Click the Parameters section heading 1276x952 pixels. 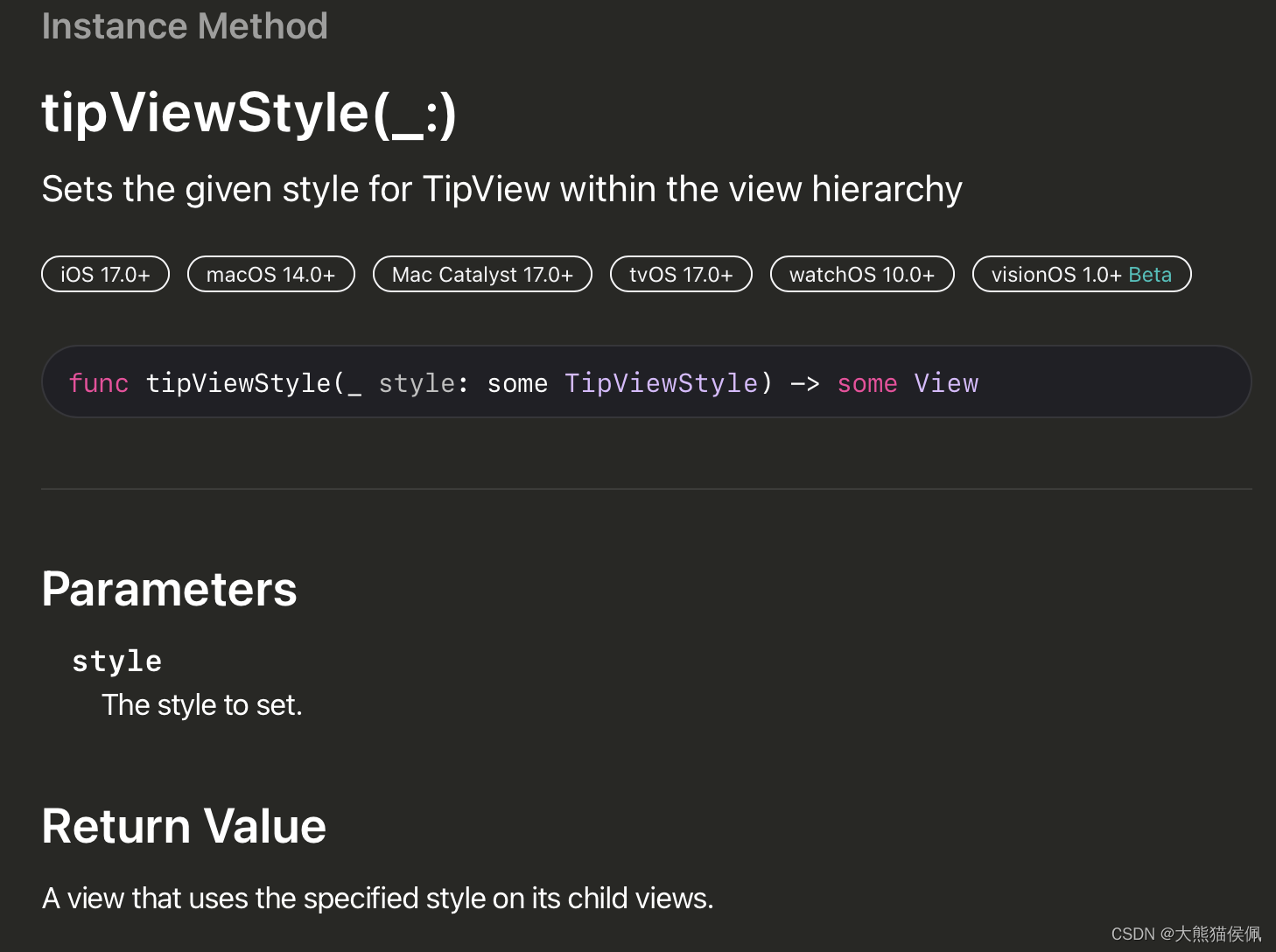pyautogui.click(x=169, y=589)
